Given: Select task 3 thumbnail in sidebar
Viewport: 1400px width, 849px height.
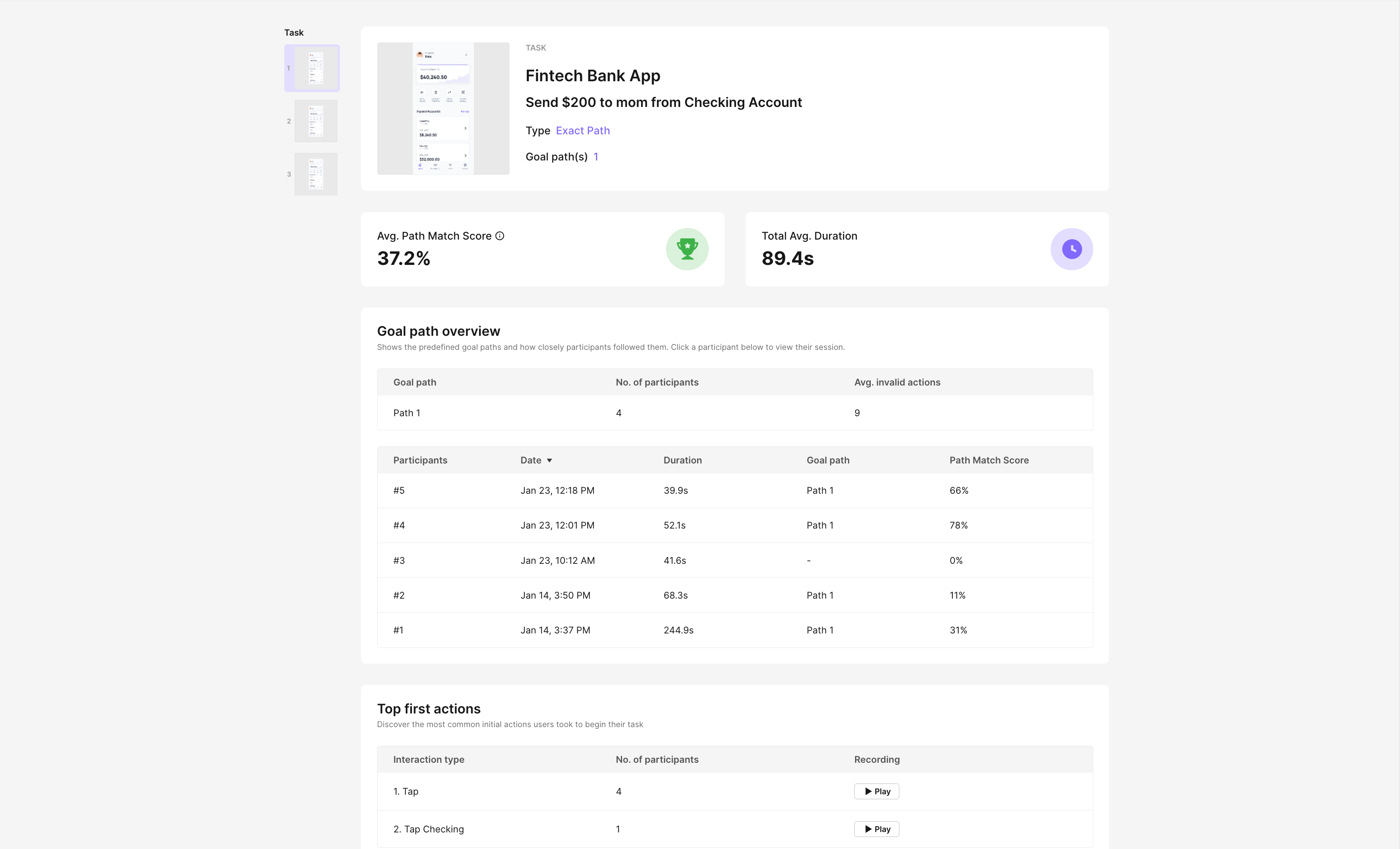Looking at the screenshot, I should coord(315,174).
